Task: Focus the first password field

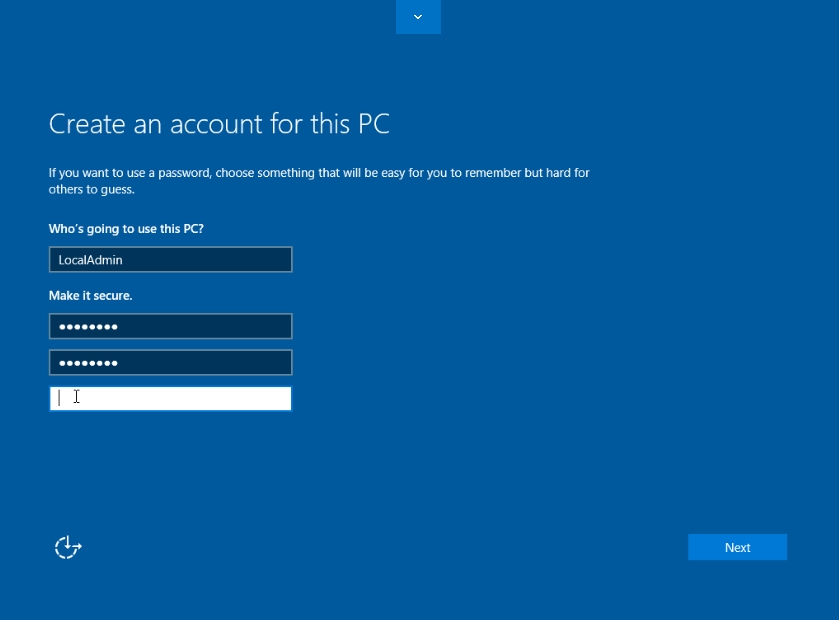Action: pos(171,326)
